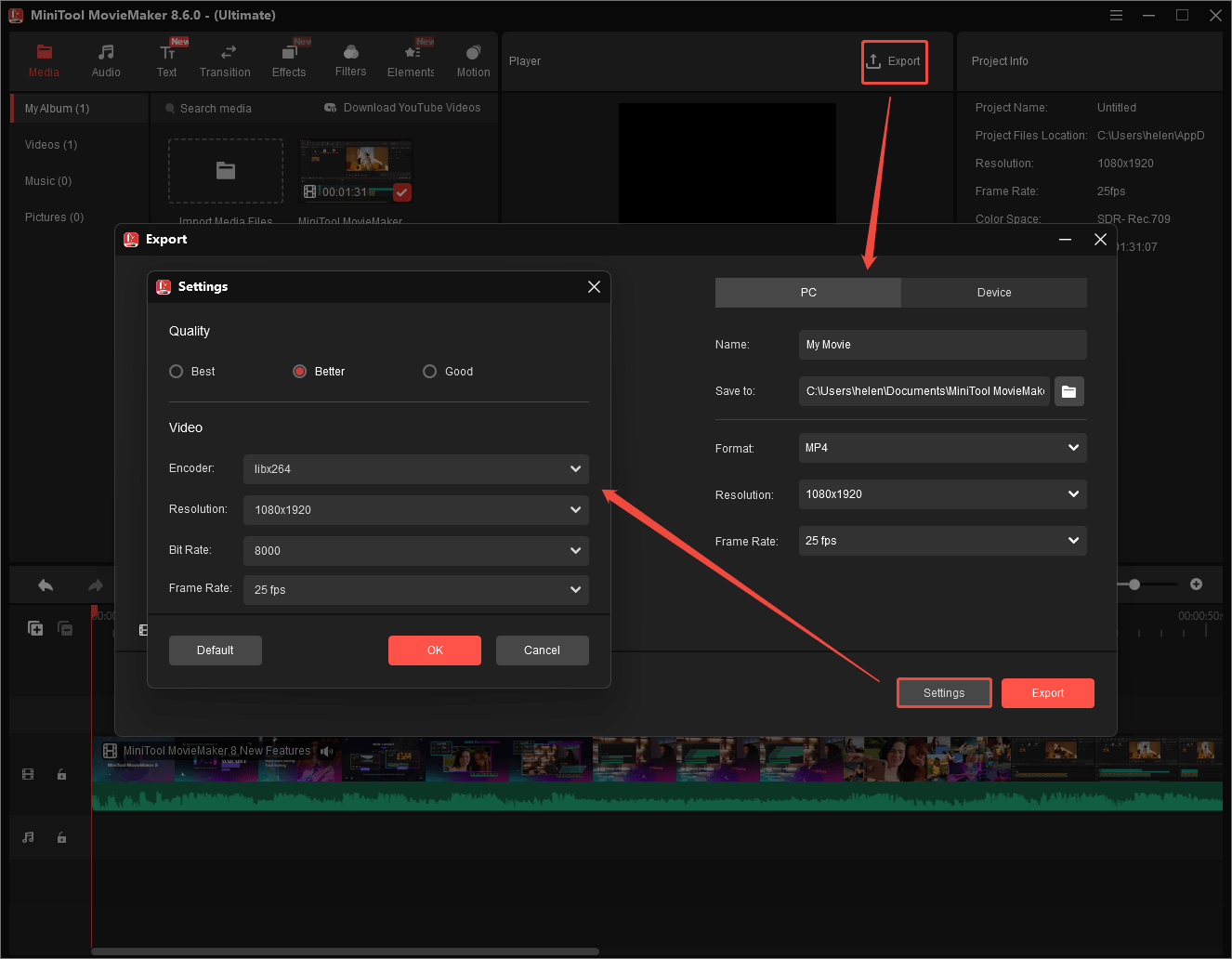
Task: Open the Text tool icon
Action: click(x=167, y=53)
